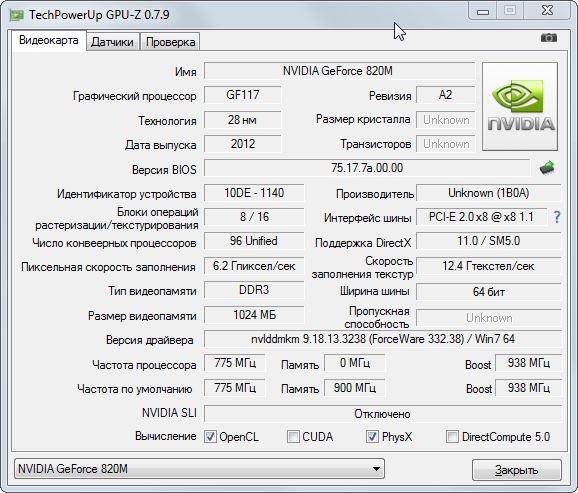The width and height of the screenshot is (578, 493).
Task: Click the Частота по умолчанию label
Action: [135, 389]
